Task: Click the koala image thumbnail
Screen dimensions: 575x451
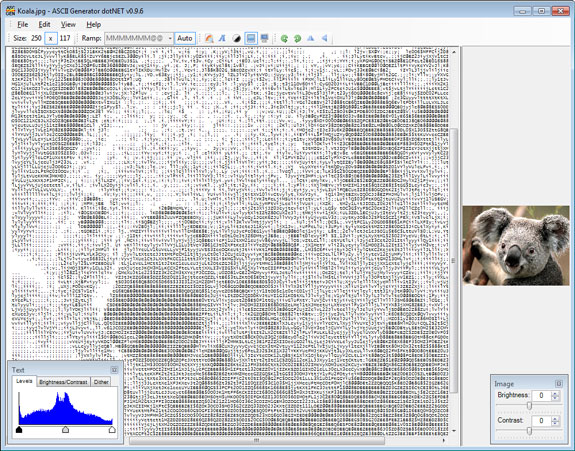Action: tap(516, 245)
